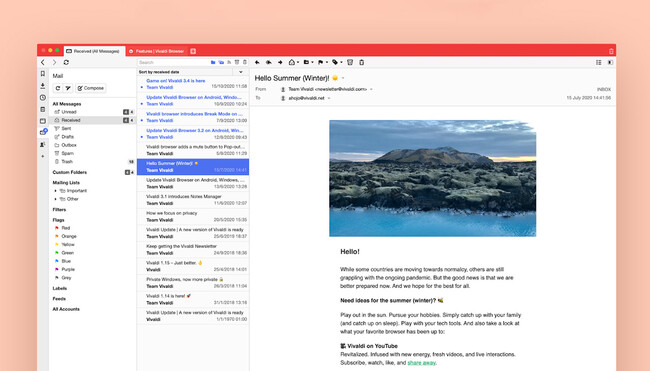Open 'Private Windows, now more private' message
This screenshot has height=371, width=650.
coord(193,283)
